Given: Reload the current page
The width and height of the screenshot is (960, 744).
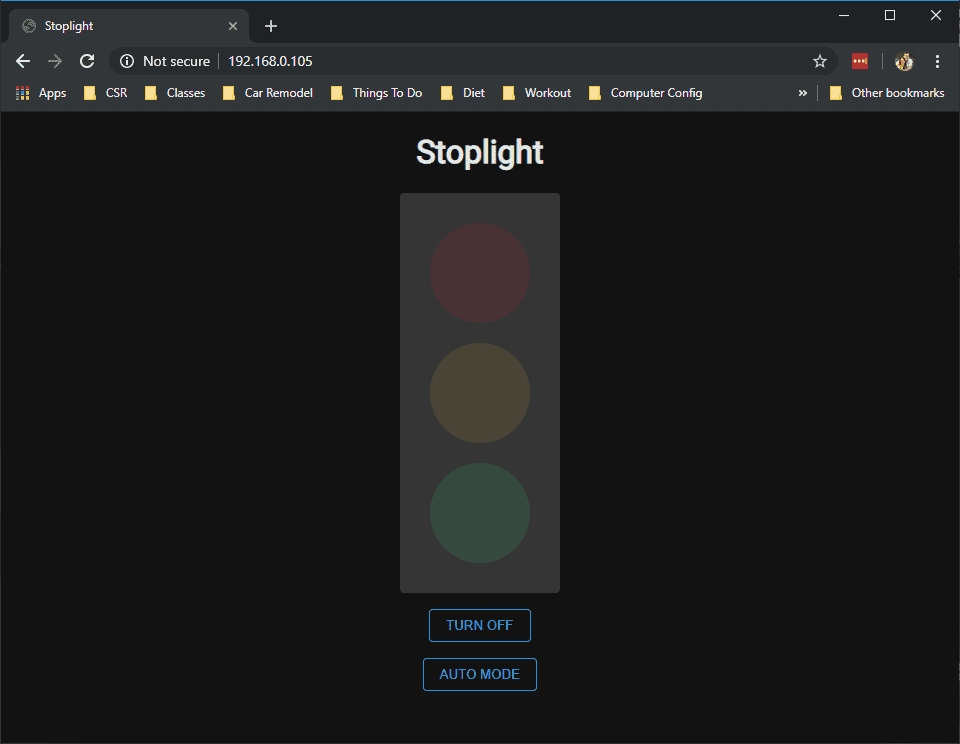Looking at the screenshot, I should (87, 61).
